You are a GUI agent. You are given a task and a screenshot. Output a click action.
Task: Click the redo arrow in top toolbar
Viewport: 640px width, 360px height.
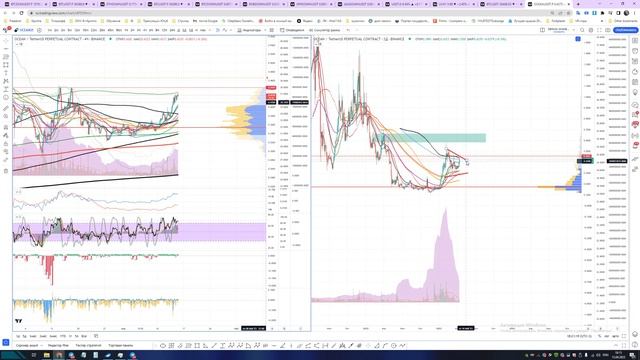[x=356, y=30]
